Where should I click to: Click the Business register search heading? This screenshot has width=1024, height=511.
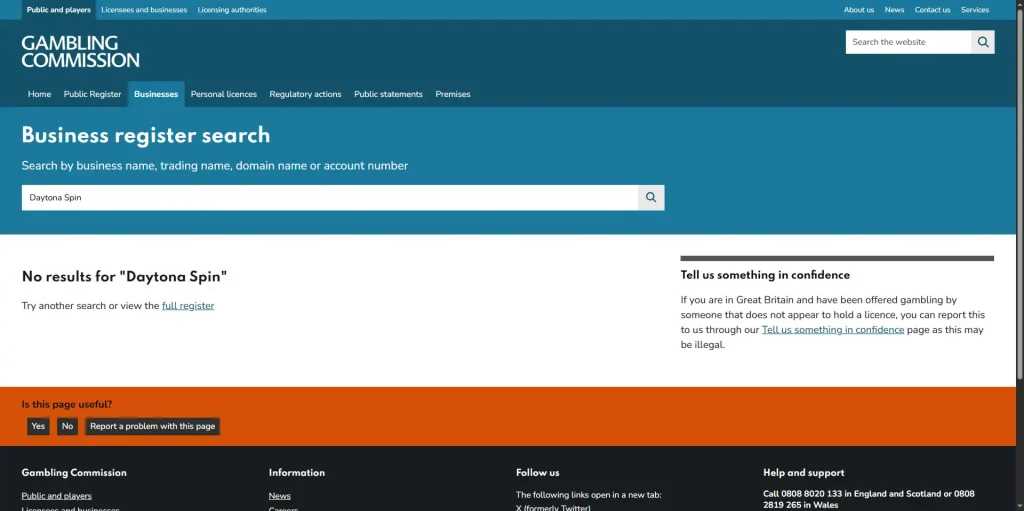(146, 135)
